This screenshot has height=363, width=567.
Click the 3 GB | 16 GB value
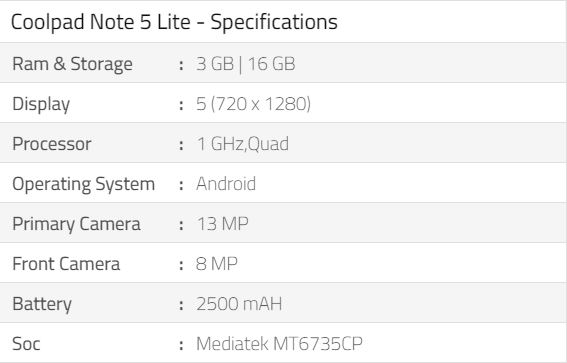click(246, 64)
